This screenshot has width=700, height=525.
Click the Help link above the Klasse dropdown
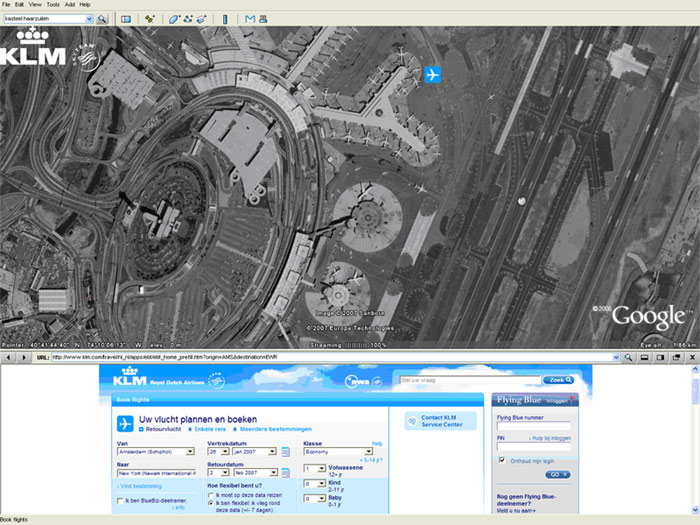377,444
